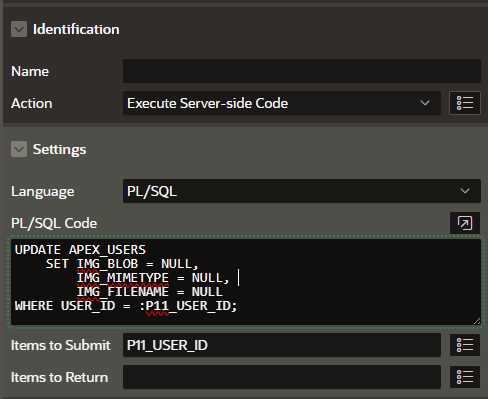Click the empty Items to Return field

click(x=282, y=377)
